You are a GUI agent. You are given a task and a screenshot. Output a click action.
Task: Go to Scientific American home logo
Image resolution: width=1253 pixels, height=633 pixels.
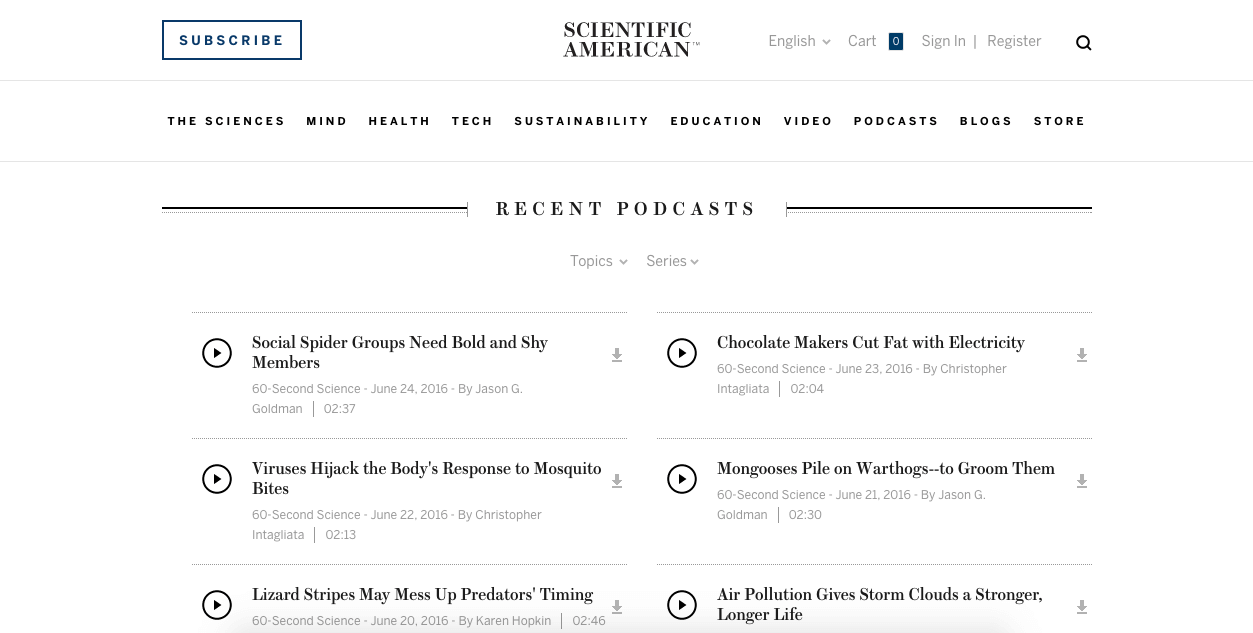point(631,40)
